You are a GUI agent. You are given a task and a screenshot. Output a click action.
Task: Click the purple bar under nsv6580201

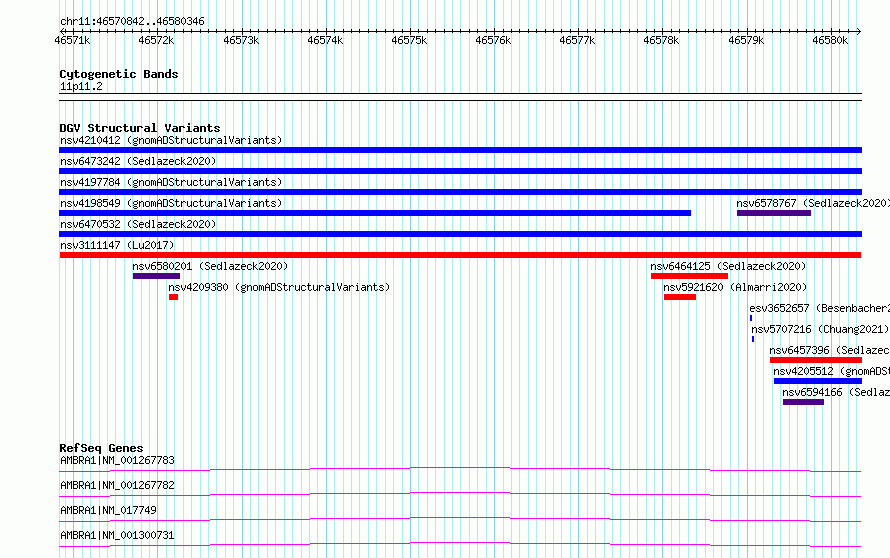(x=156, y=276)
